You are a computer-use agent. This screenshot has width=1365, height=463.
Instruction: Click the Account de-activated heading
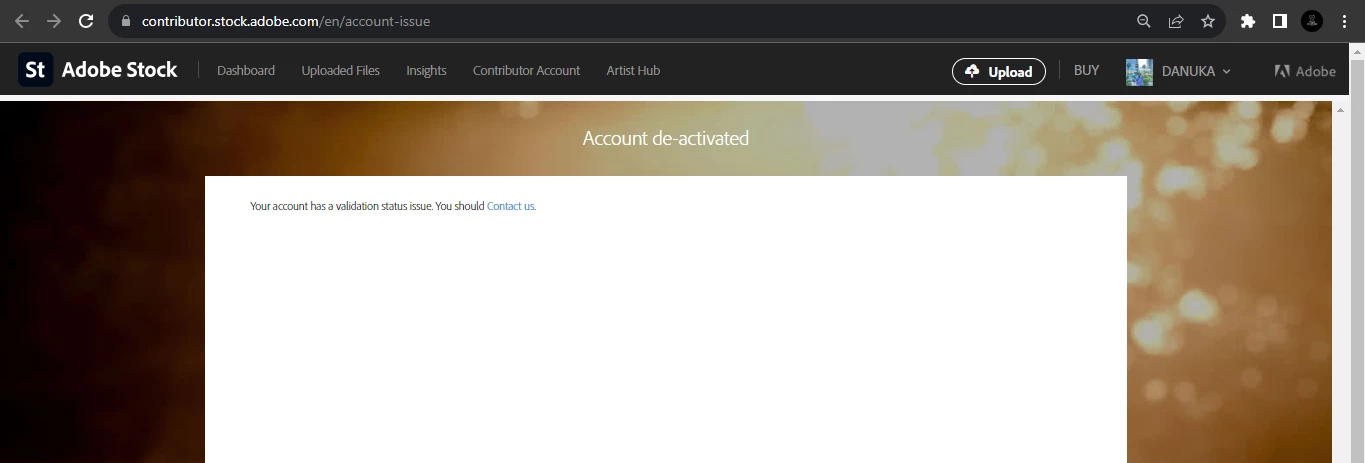coord(665,138)
